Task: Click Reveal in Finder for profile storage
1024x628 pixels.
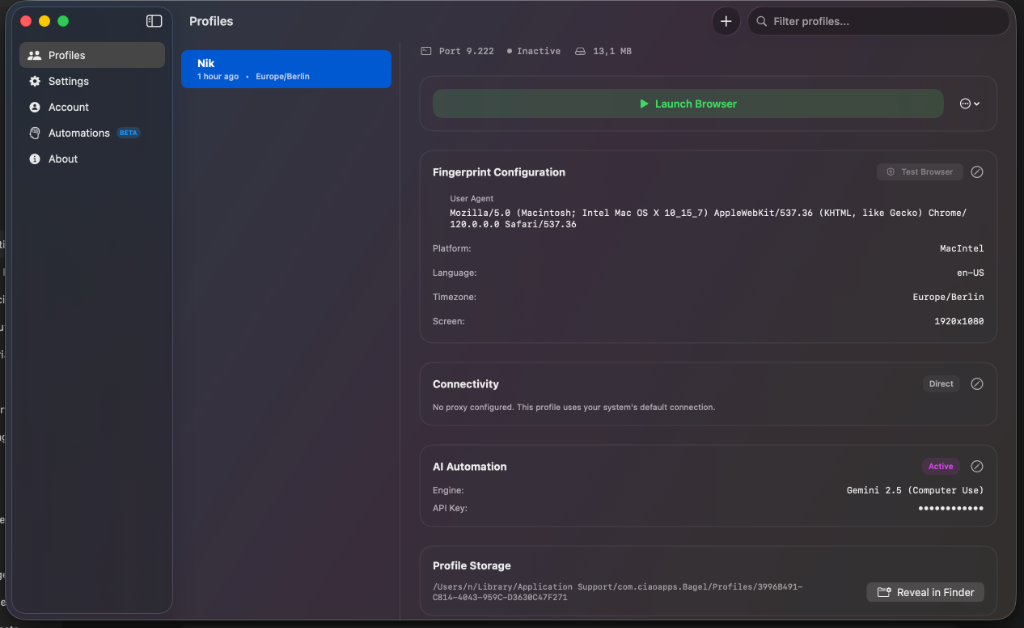Action: click(x=925, y=591)
